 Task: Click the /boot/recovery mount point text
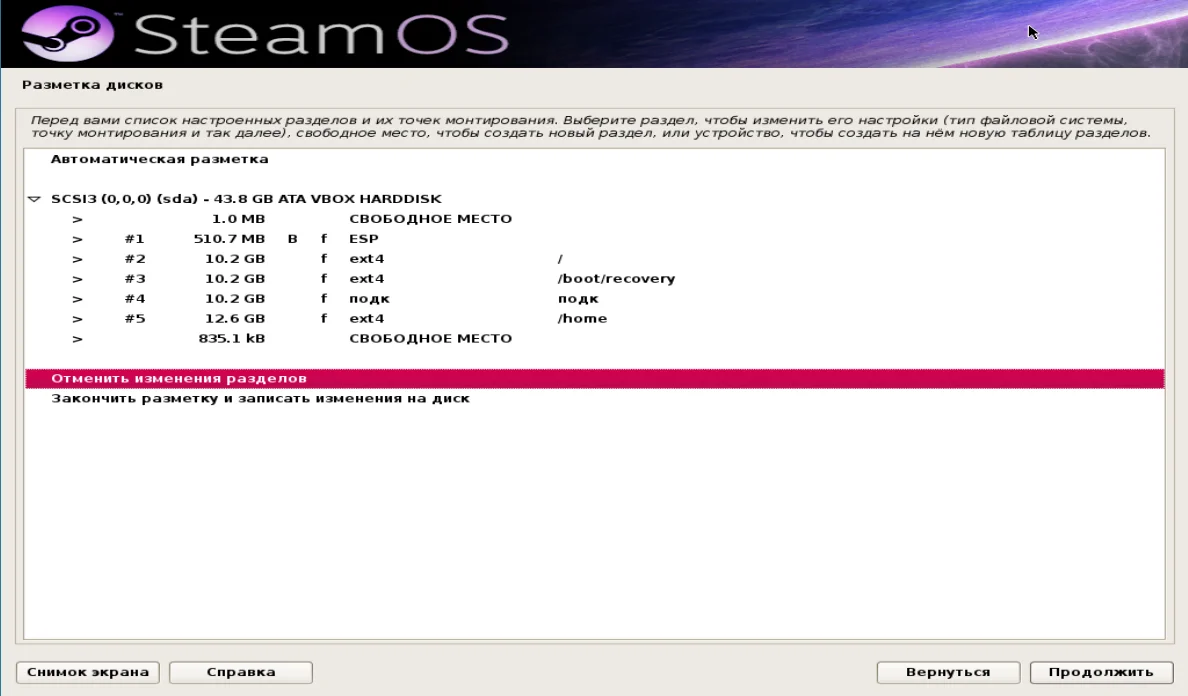coord(616,279)
